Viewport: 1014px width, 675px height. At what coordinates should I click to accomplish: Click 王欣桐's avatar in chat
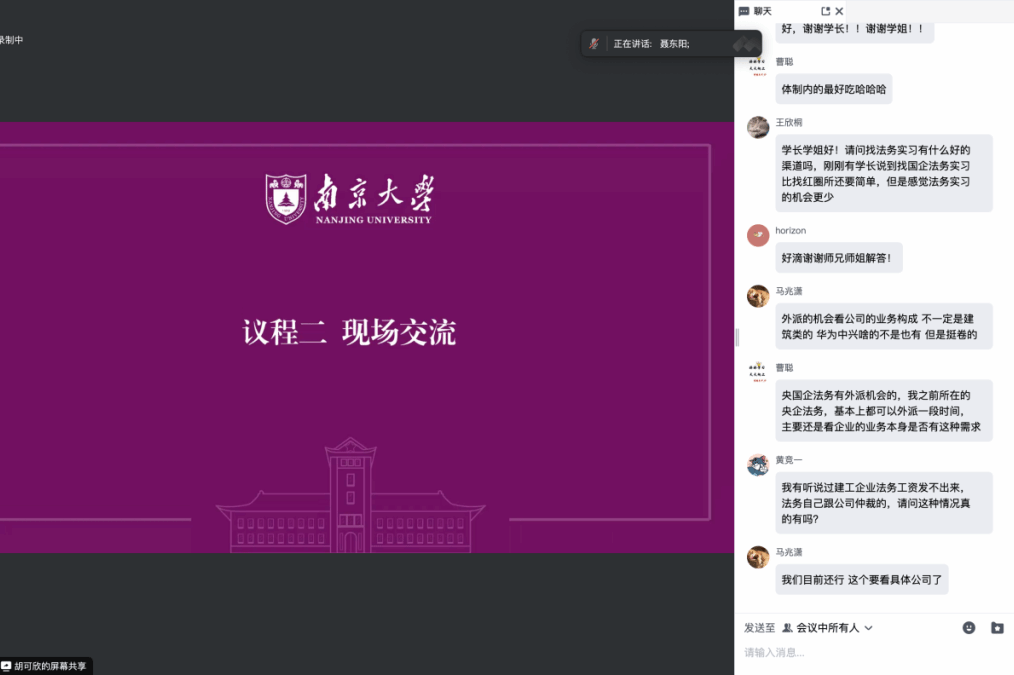point(758,127)
